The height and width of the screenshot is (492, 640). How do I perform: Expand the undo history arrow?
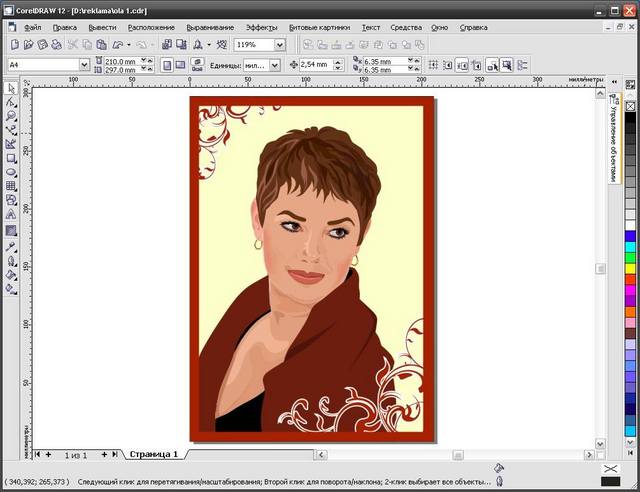coord(129,45)
